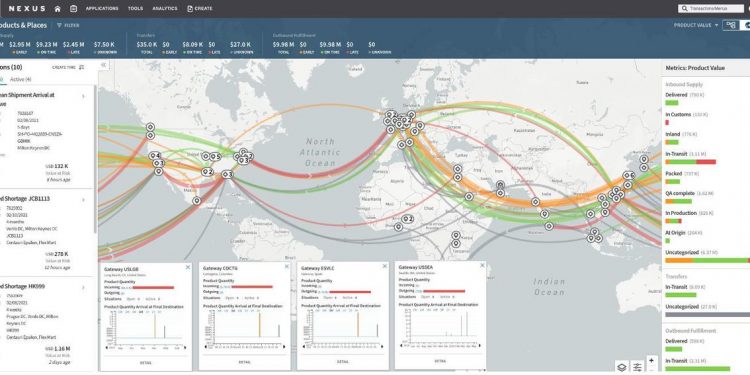Viewport: 750px width, 375px height.
Task: Close the Gateway USSEA card
Action: [482, 266]
